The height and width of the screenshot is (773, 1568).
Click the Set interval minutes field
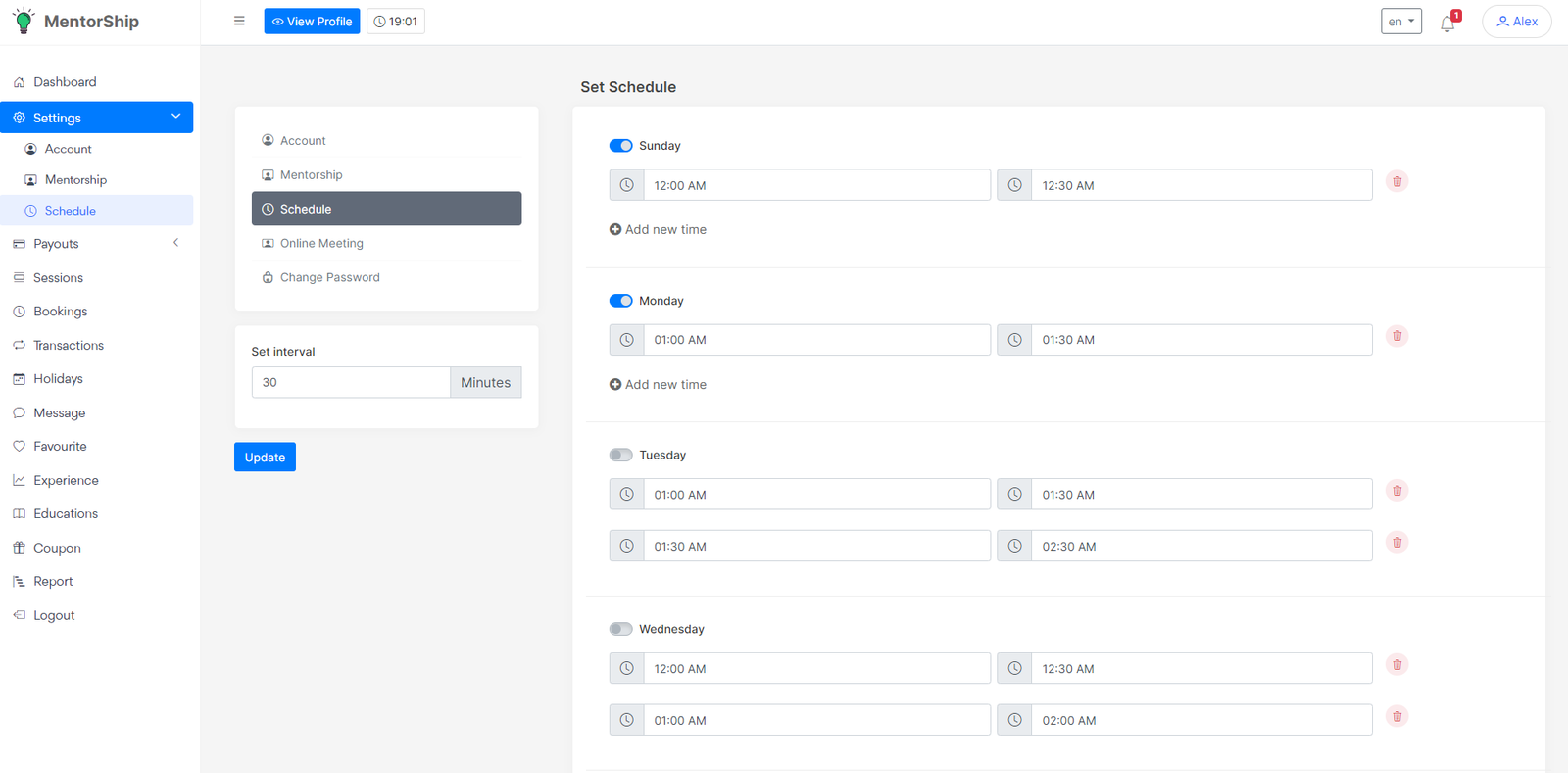pos(350,382)
